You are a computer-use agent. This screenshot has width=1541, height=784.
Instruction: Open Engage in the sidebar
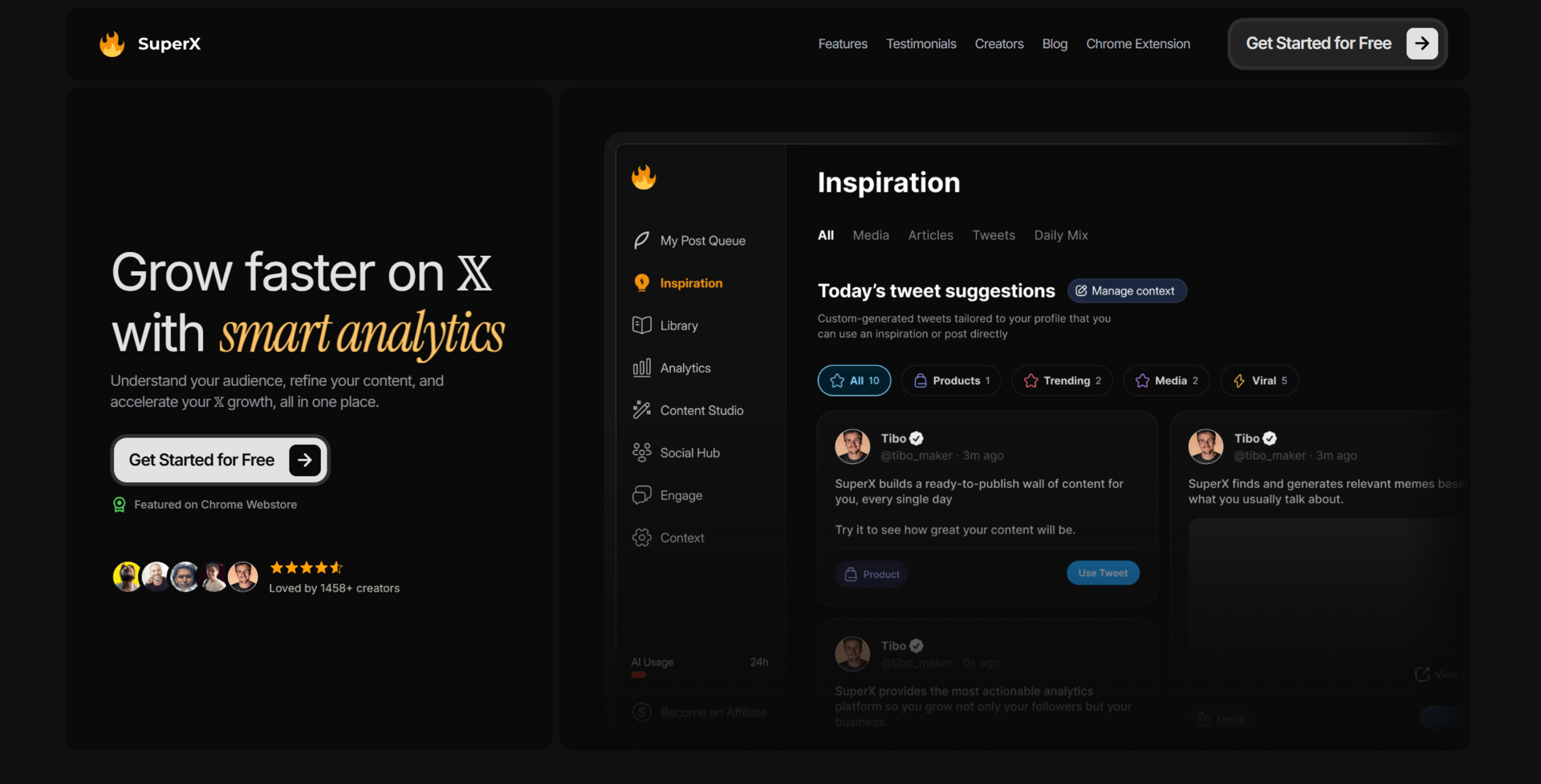(x=668, y=495)
